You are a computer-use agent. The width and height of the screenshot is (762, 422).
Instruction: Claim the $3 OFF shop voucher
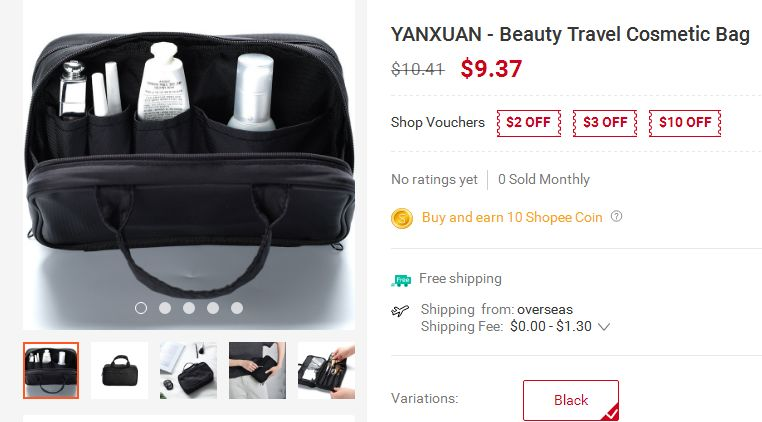pos(605,123)
